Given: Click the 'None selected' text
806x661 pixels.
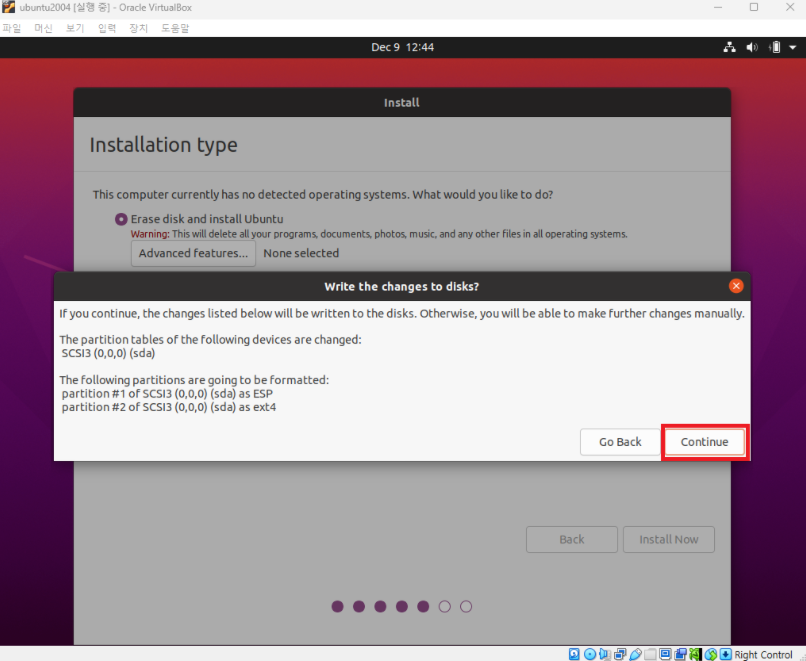Looking at the screenshot, I should pyautogui.click(x=301, y=253).
